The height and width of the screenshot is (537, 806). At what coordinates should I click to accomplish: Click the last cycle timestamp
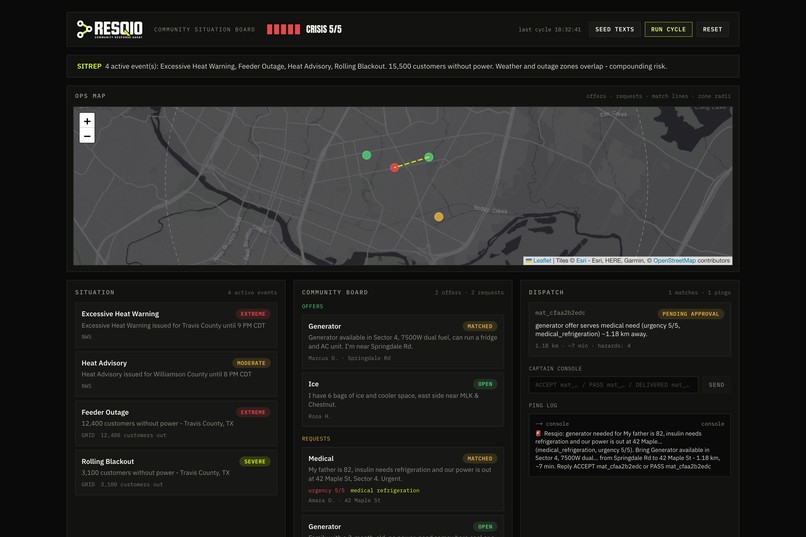(549, 29)
